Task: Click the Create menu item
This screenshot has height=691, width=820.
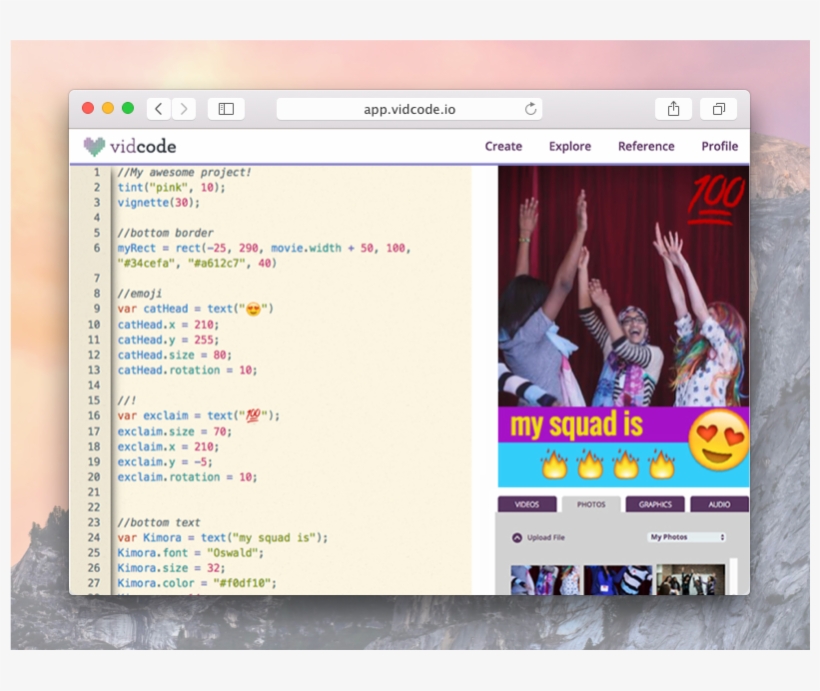Action: click(503, 146)
